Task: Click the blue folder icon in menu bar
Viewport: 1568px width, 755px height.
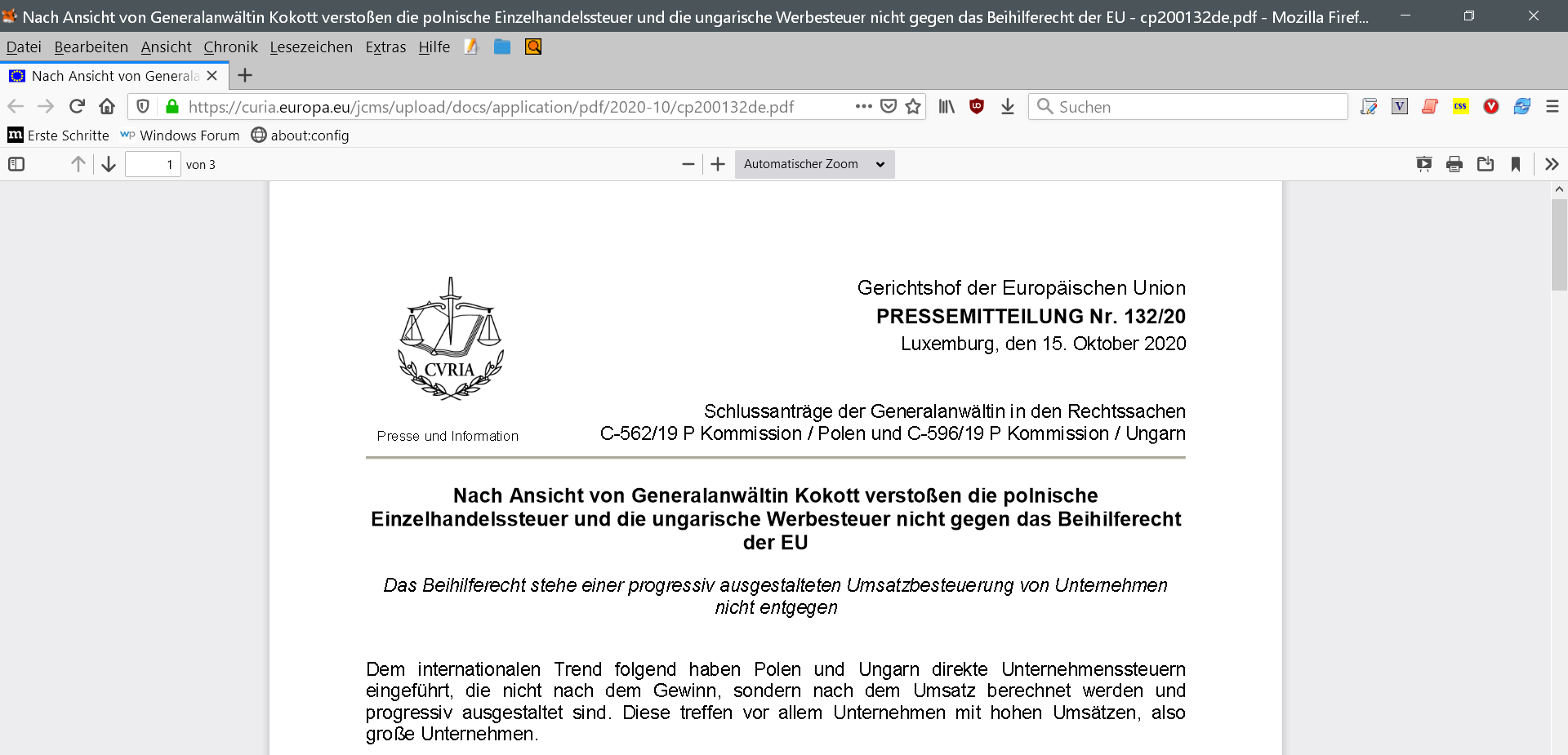Action: [x=502, y=47]
